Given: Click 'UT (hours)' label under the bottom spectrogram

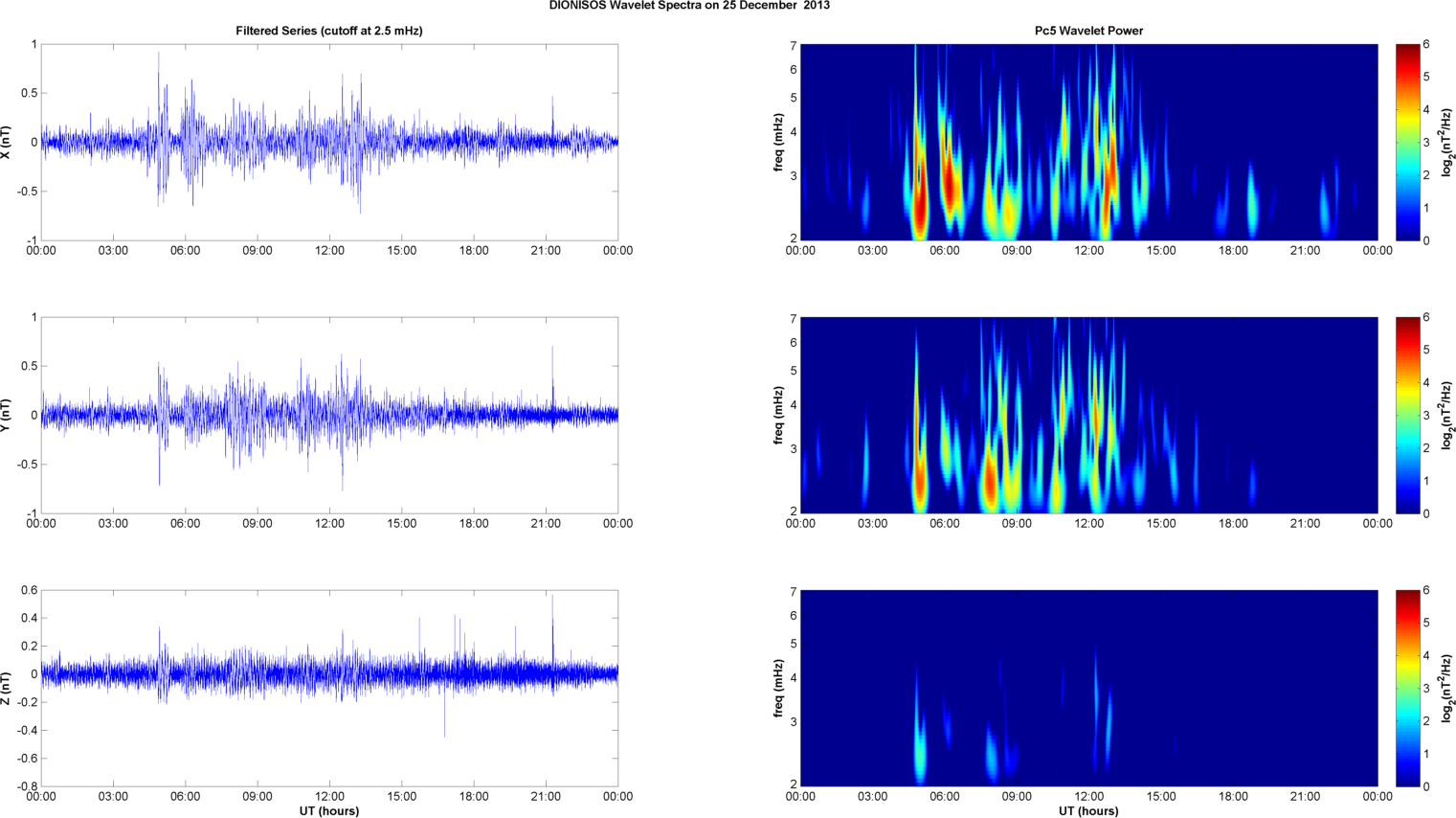Looking at the screenshot, I should tap(1088, 811).
